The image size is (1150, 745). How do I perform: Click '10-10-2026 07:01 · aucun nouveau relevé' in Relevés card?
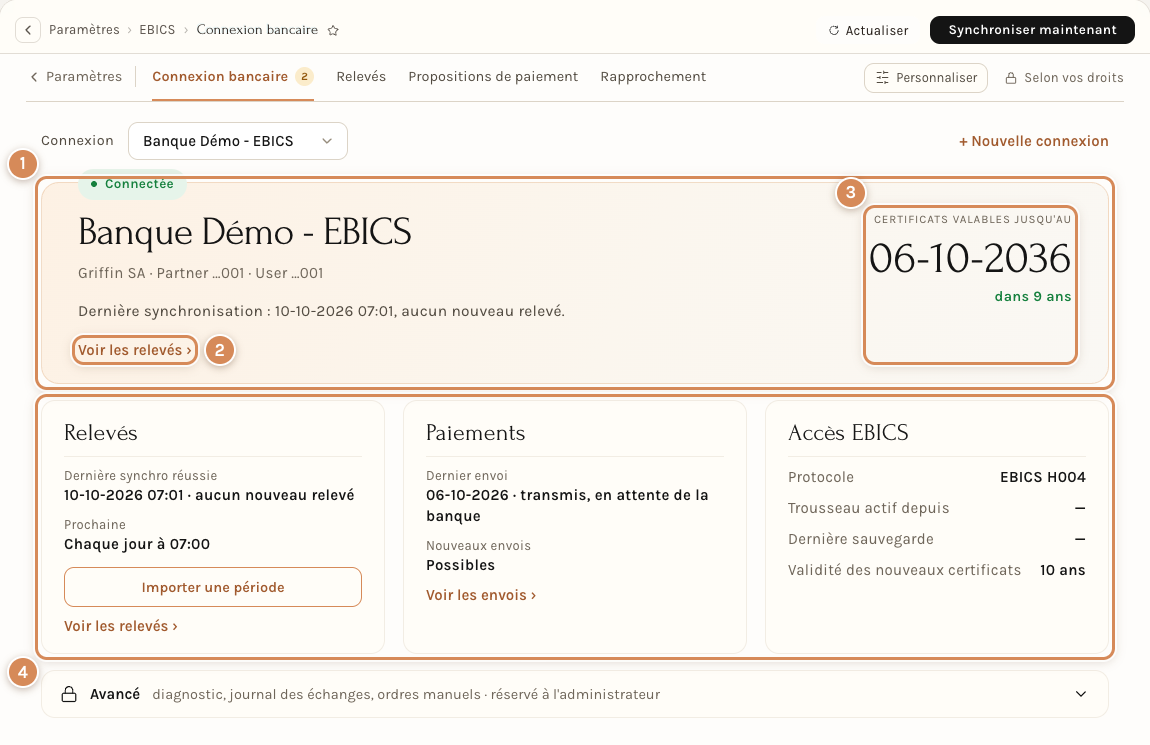pos(209,495)
